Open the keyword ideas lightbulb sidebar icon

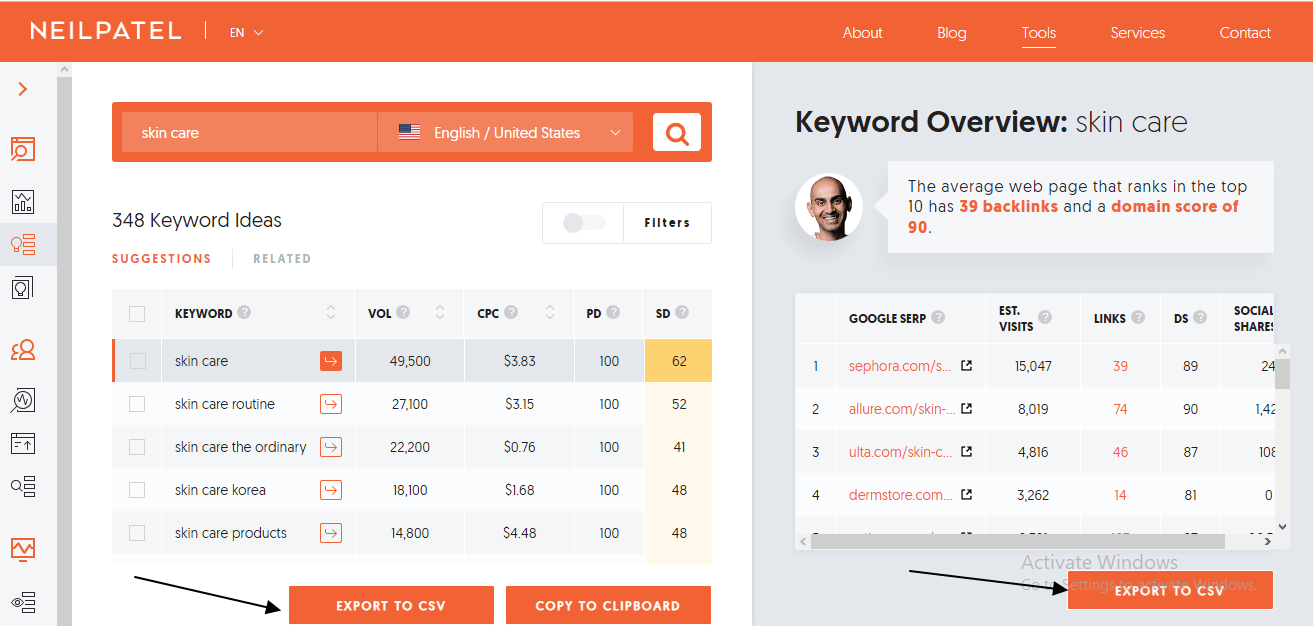[23, 245]
